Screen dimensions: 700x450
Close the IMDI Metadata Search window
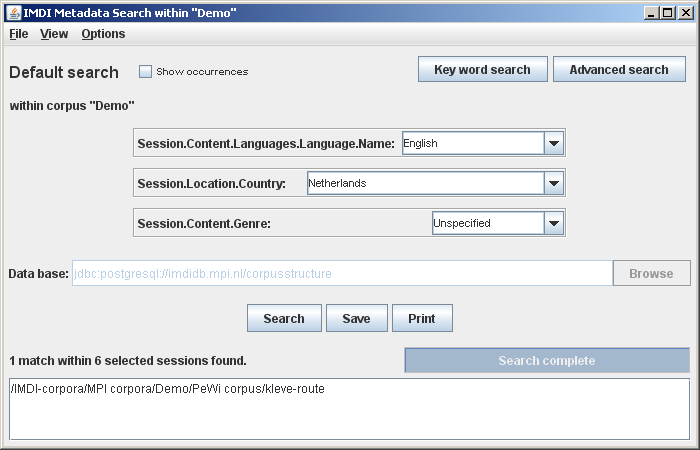click(x=686, y=12)
